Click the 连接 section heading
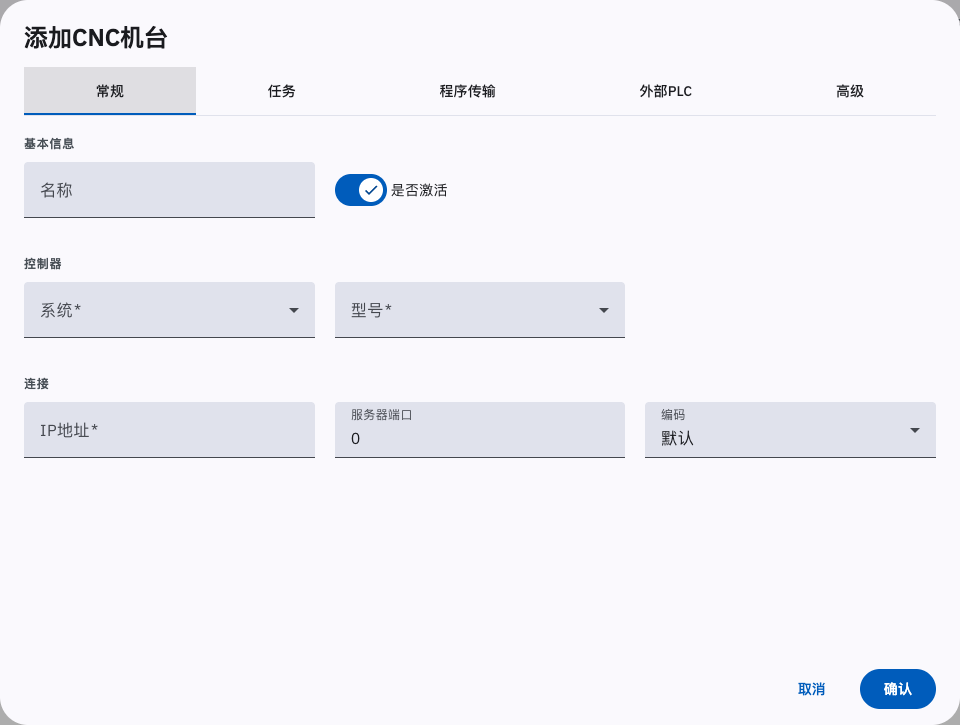 click(36, 384)
